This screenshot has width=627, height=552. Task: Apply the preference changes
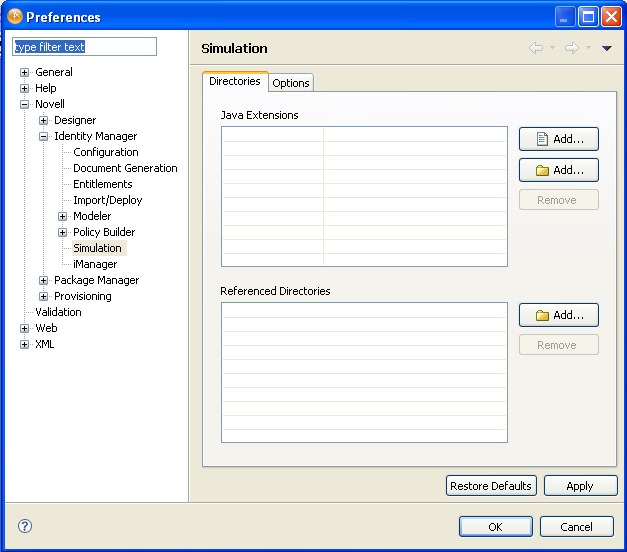click(580, 486)
